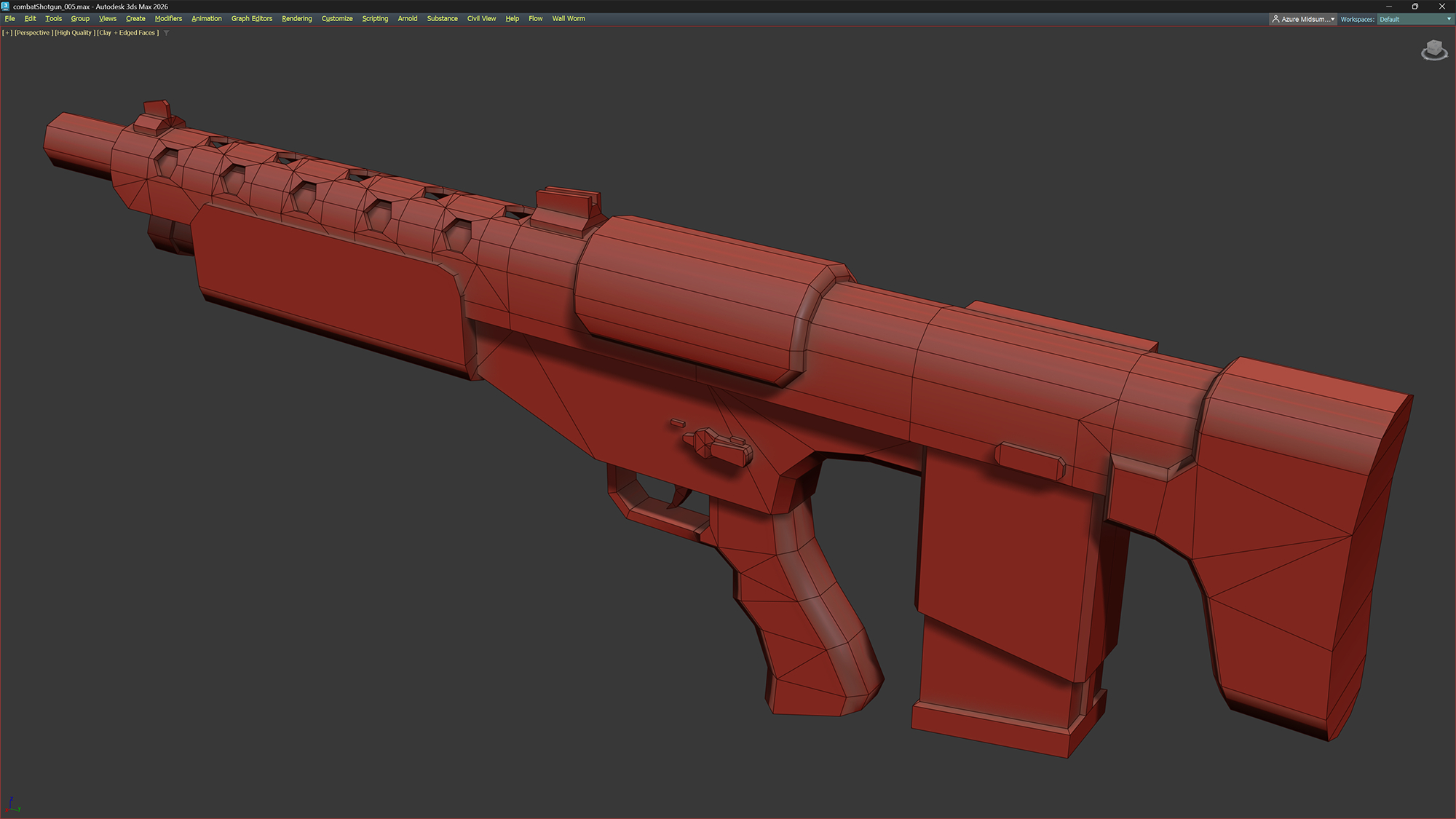This screenshot has height=819, width=1456.
Task: Open the Scripting menu
Action: (375, 19)
